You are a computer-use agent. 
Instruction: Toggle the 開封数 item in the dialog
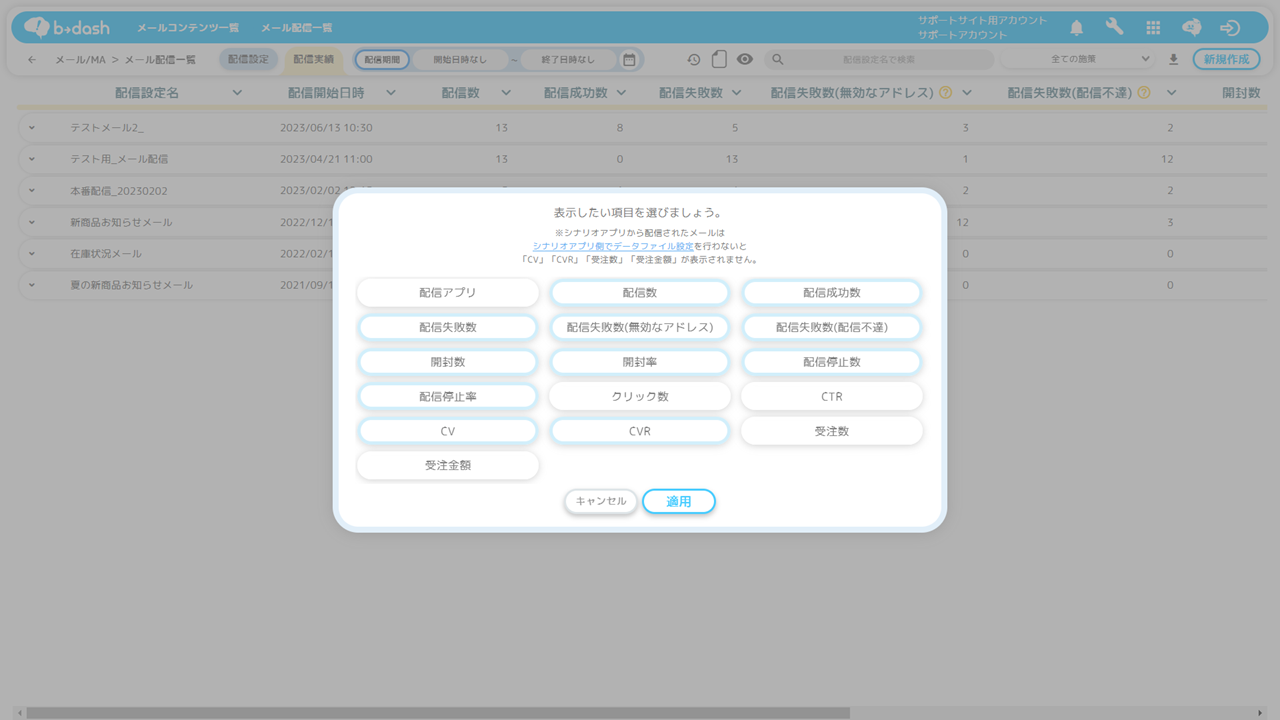click(x=448, y=362)
